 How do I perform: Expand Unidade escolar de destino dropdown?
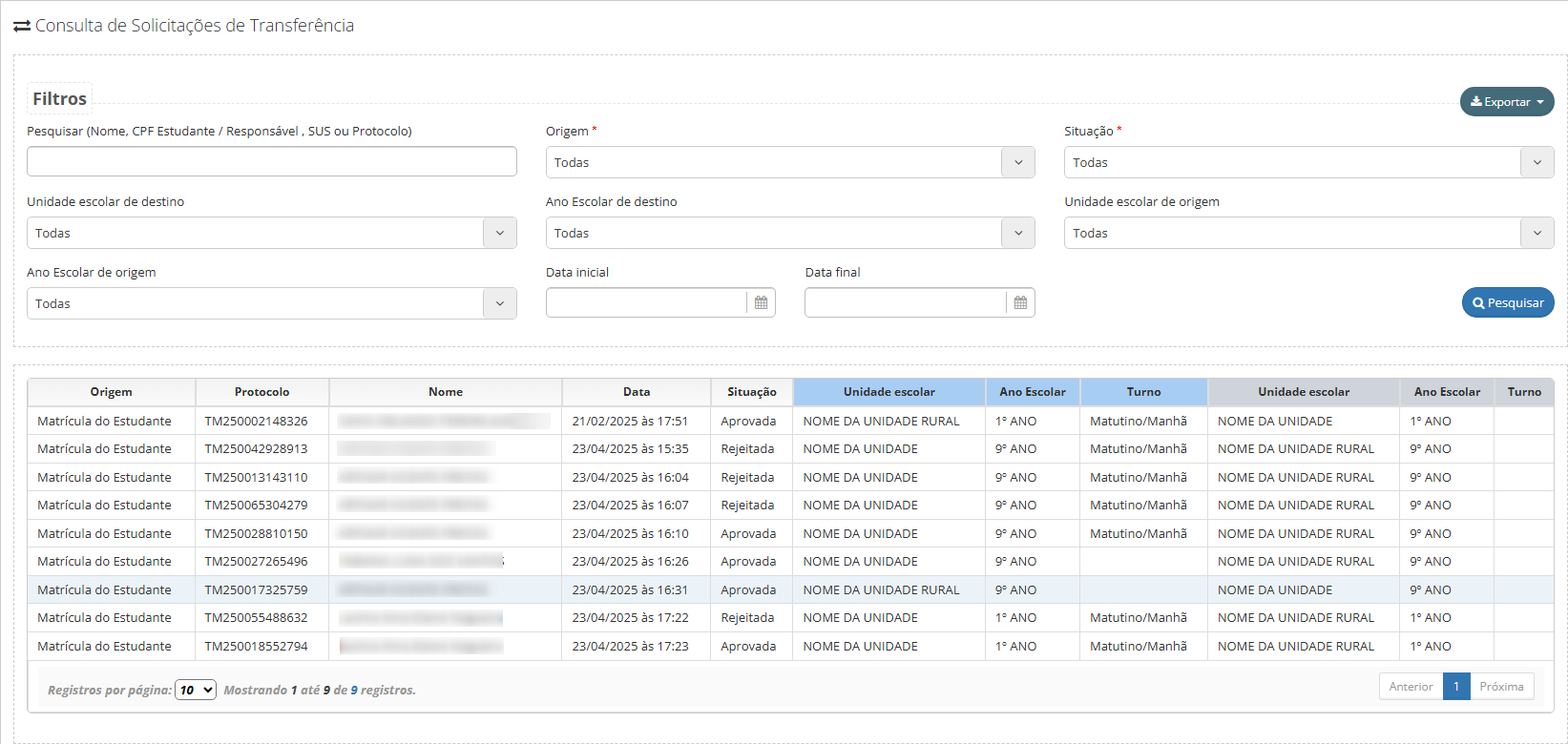pyautogui.click(x=272, y=233)
